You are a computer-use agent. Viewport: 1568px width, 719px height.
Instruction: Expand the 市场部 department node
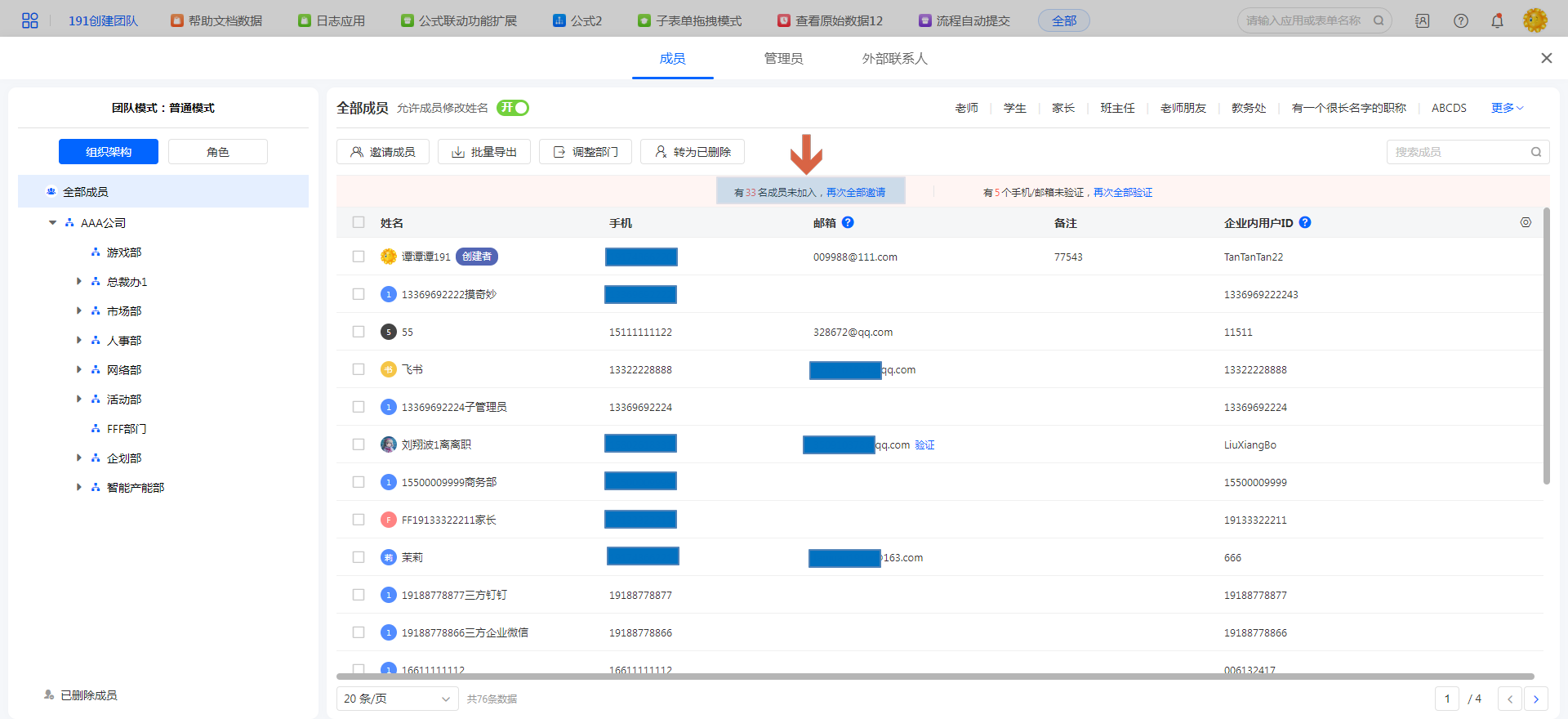click(79, 310)
